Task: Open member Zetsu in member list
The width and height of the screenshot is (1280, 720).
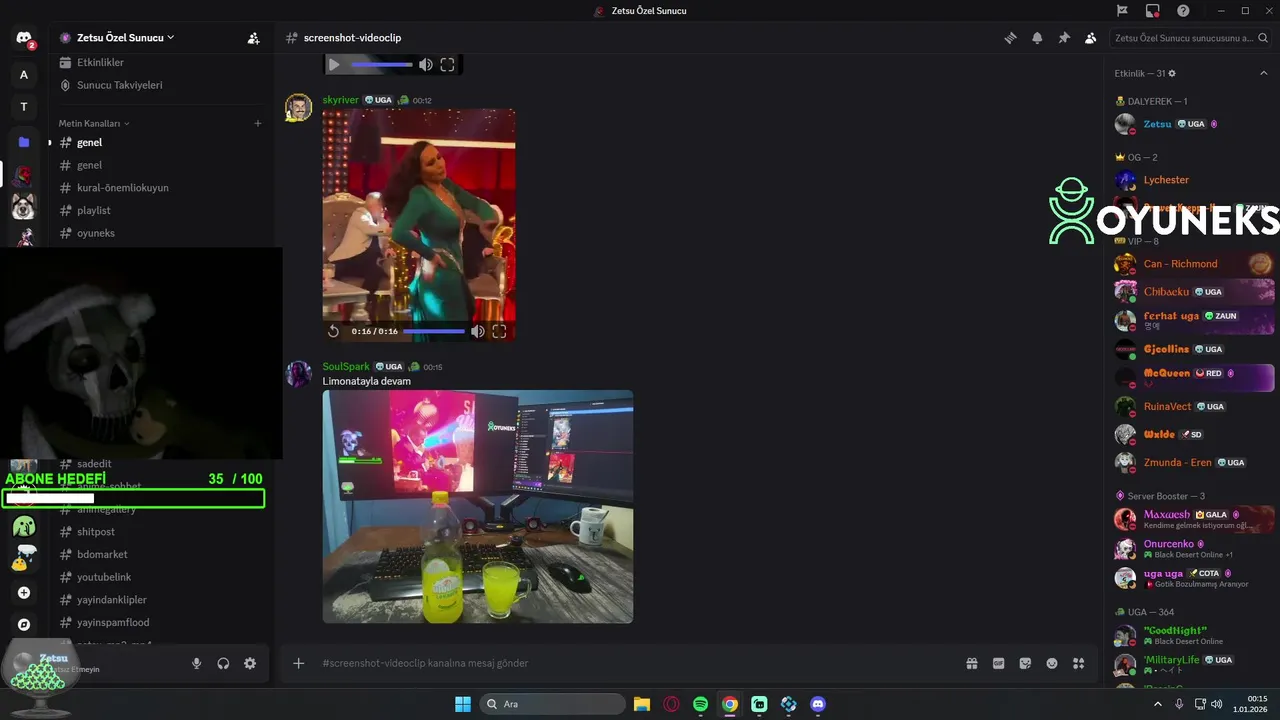Action: 1157,124
